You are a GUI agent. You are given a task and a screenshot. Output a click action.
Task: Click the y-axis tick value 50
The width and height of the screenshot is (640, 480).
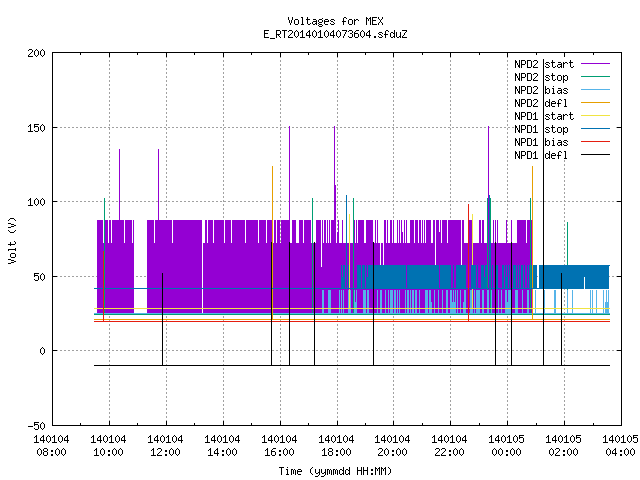pos(39,277)
